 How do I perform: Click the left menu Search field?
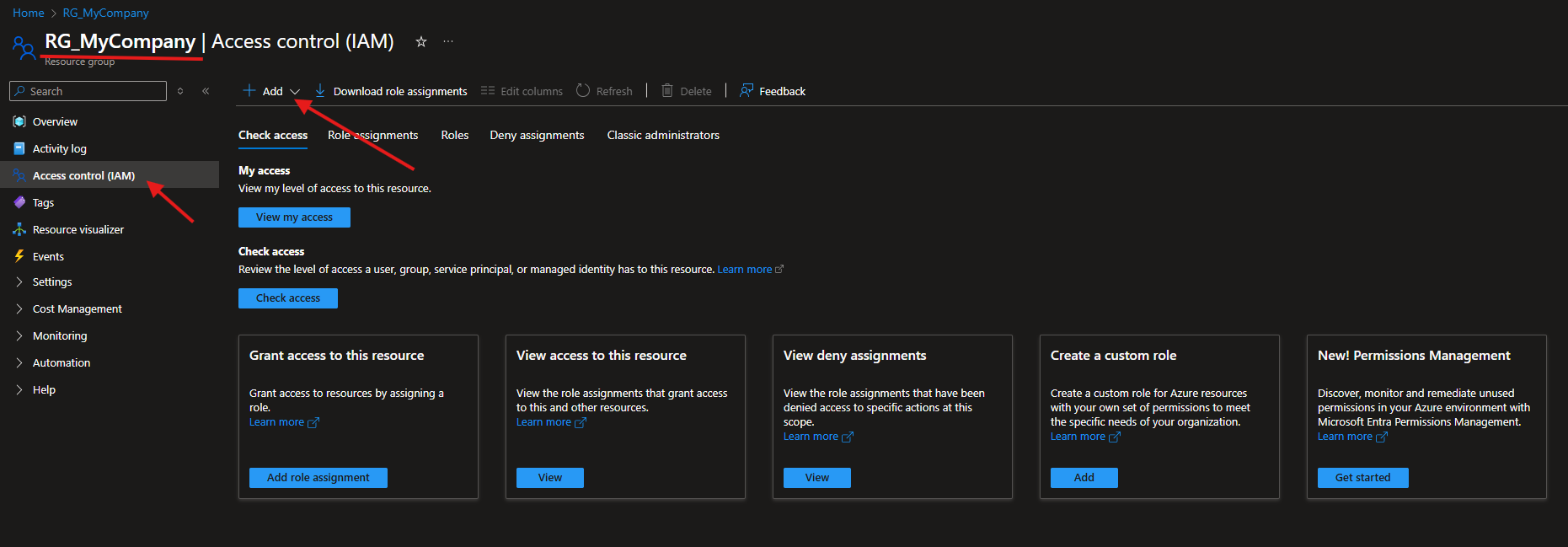point(88,91)
